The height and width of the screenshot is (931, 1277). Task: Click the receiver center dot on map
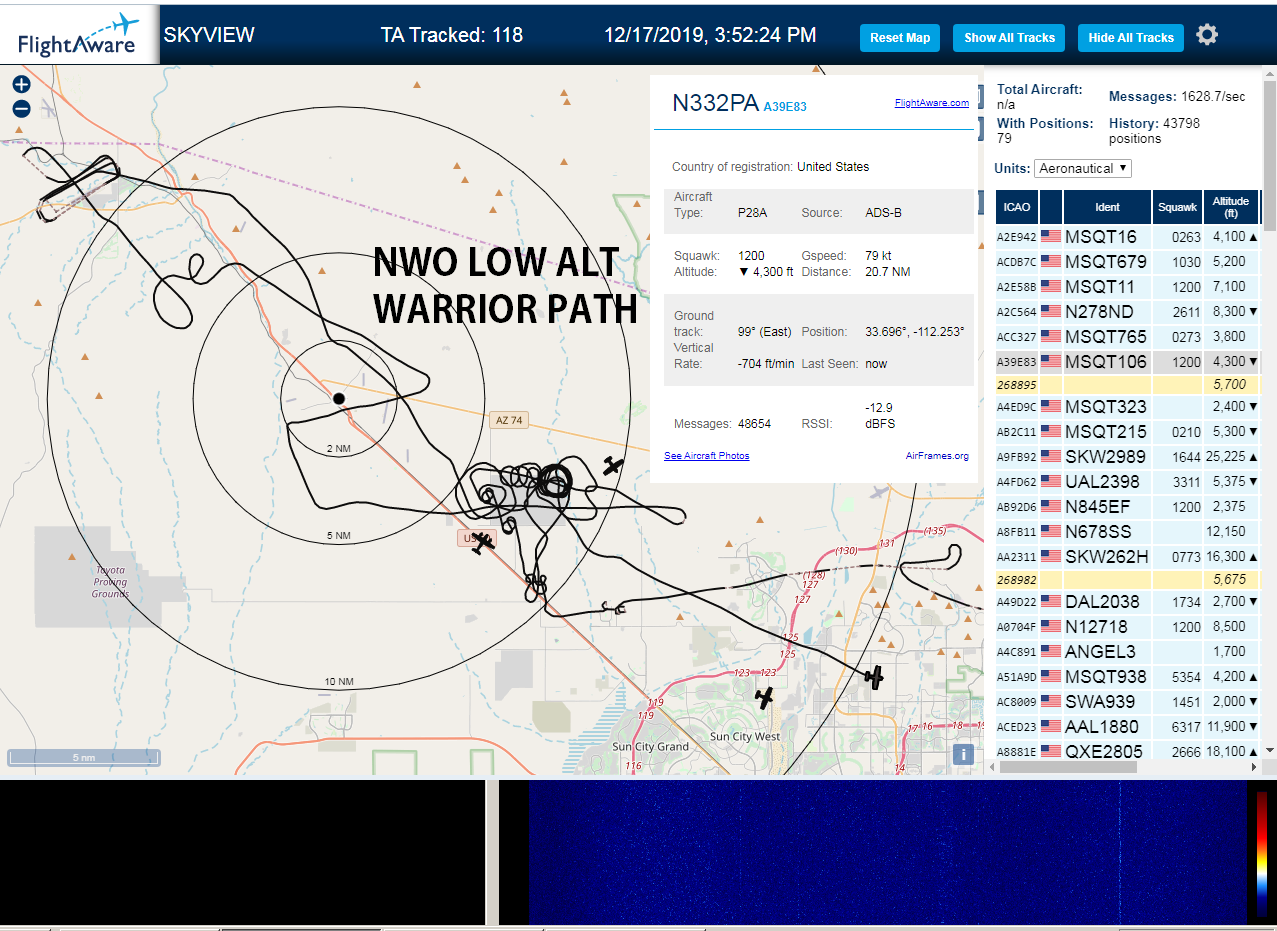(x=339, y=399)
